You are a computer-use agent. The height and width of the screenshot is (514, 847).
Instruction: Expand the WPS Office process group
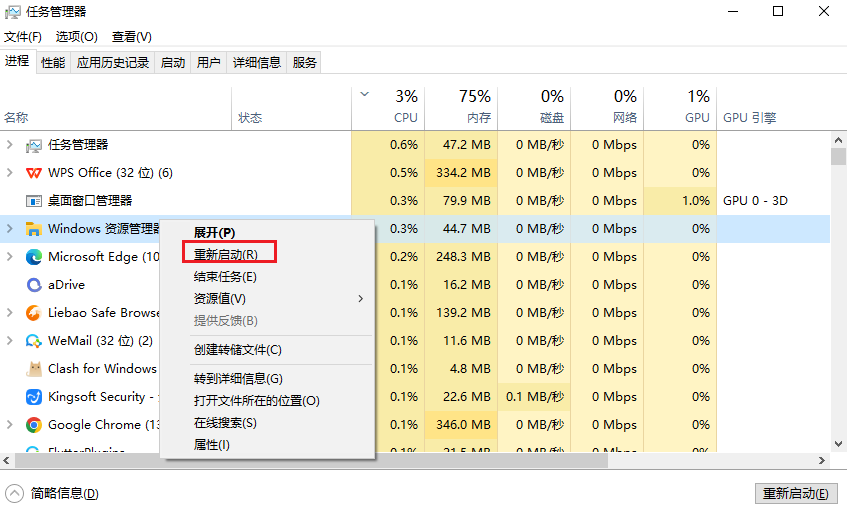pyautogui.click(x=9, y=173)
